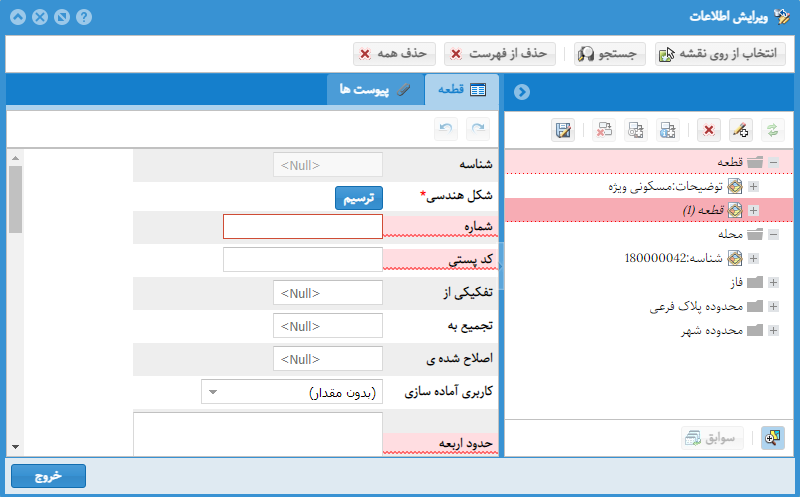
Task: Click the add relation with gear icon
Action: pos(636,130)
